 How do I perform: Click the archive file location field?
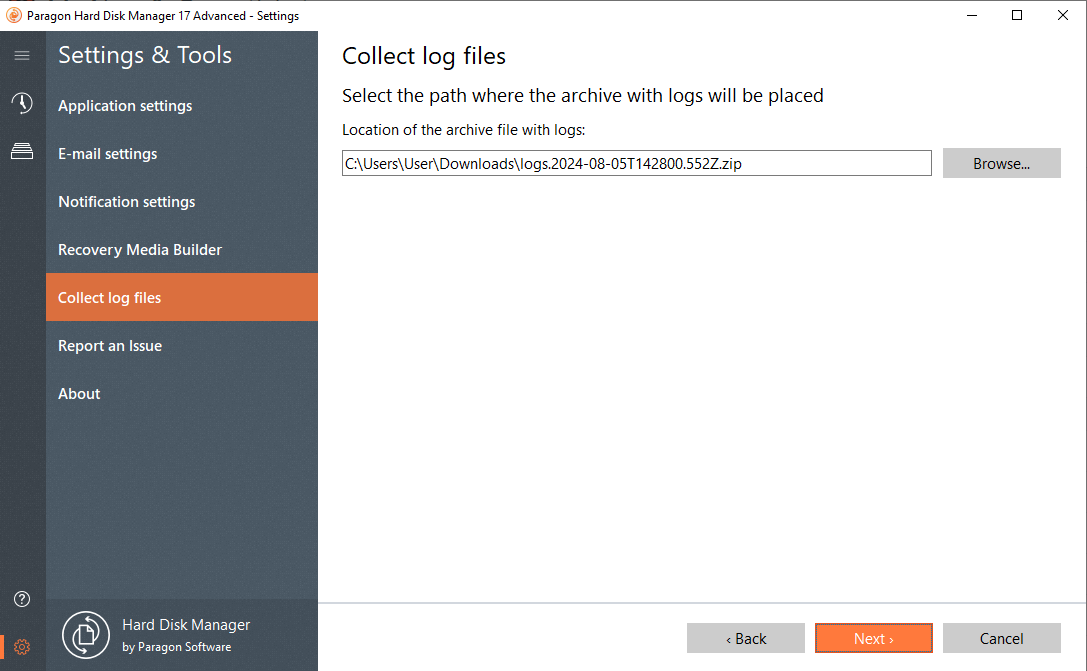click(636, 164)
